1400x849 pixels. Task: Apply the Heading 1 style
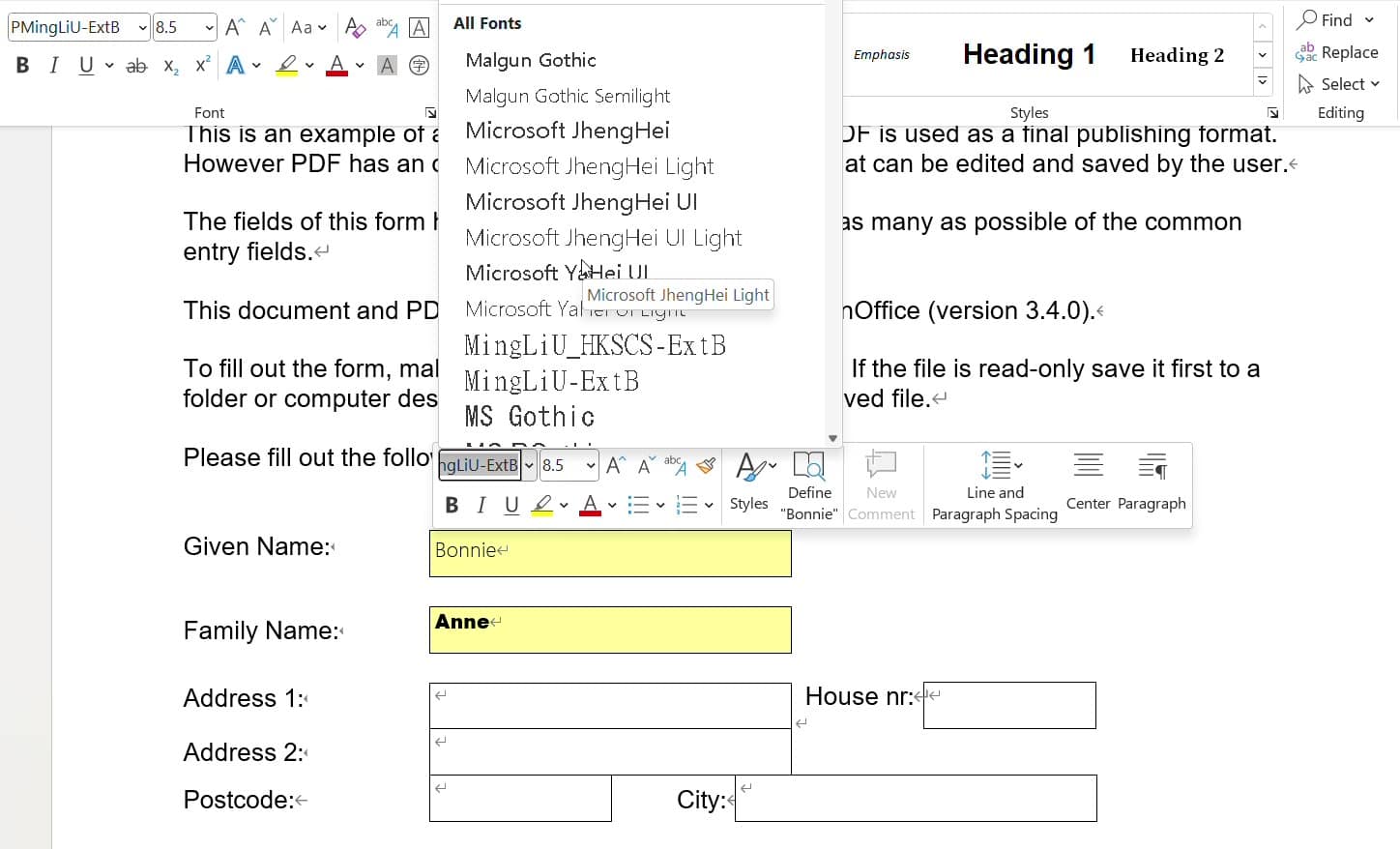1029,54
